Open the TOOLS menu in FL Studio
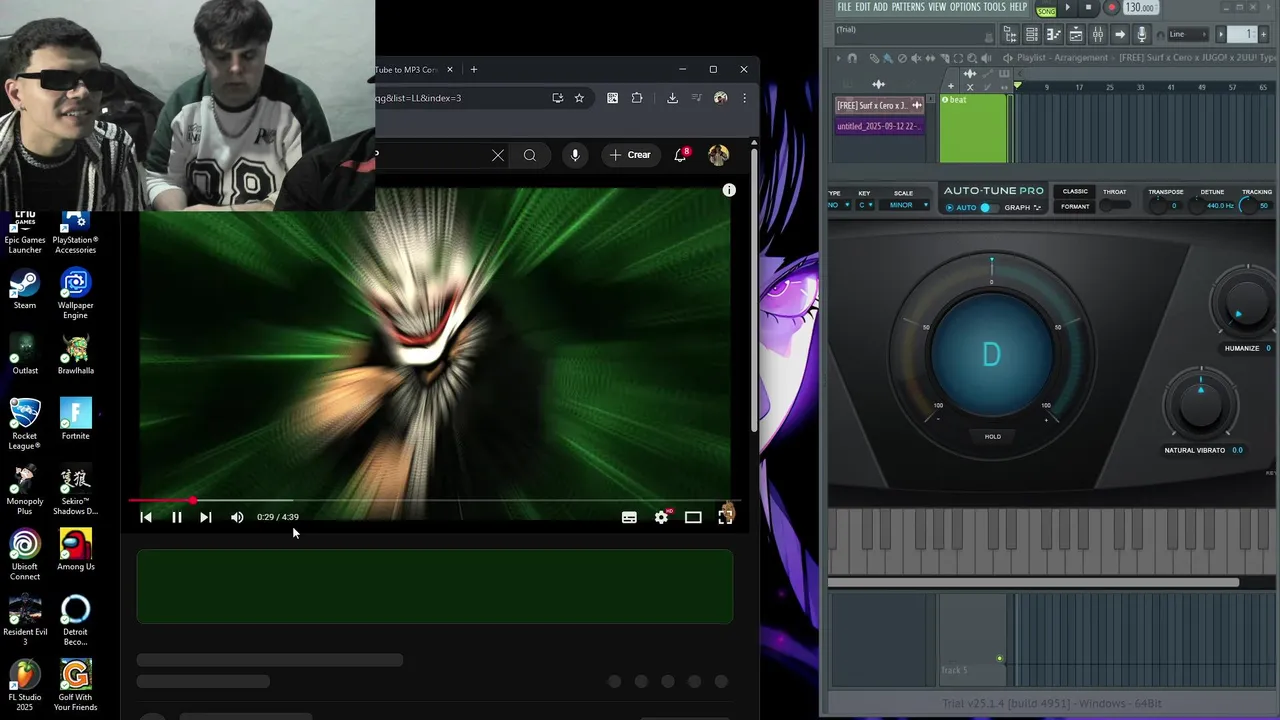The image size is (1280, 720). (994, 7)
